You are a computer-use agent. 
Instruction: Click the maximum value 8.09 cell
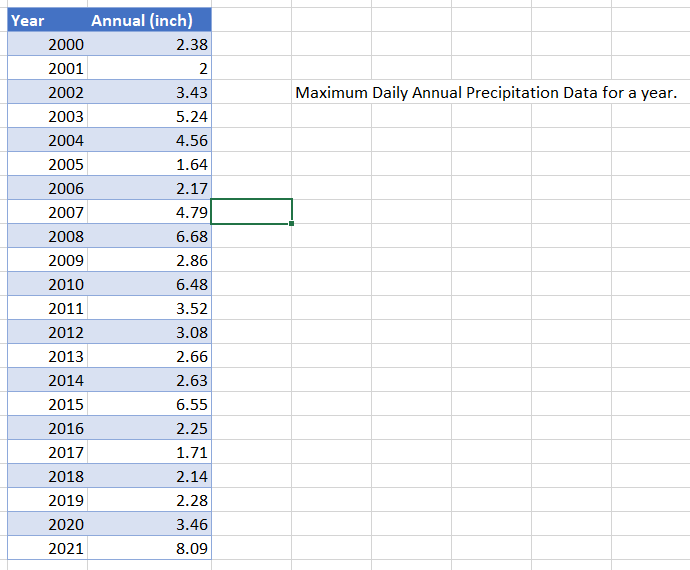(x=149, y=548)
